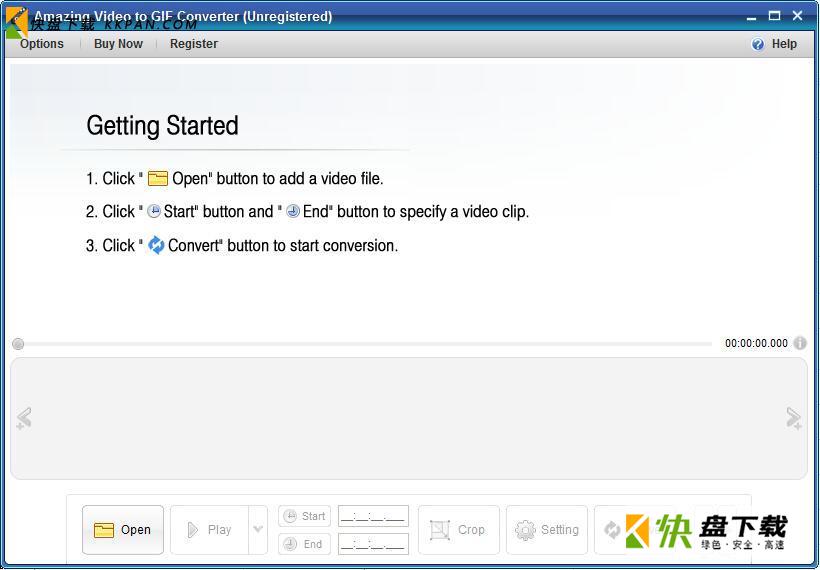Open the Setting gear button
The height and width of the screenshot is (570, 820).
(x=546, y=530)
